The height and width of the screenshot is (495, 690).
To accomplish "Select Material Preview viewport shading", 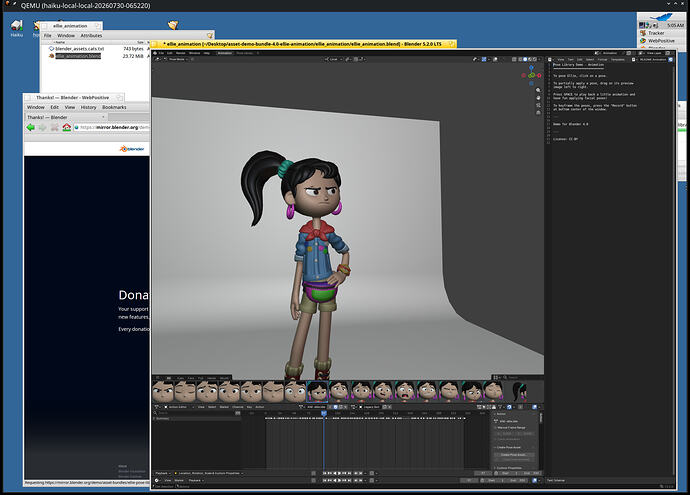I will (530, 59).
